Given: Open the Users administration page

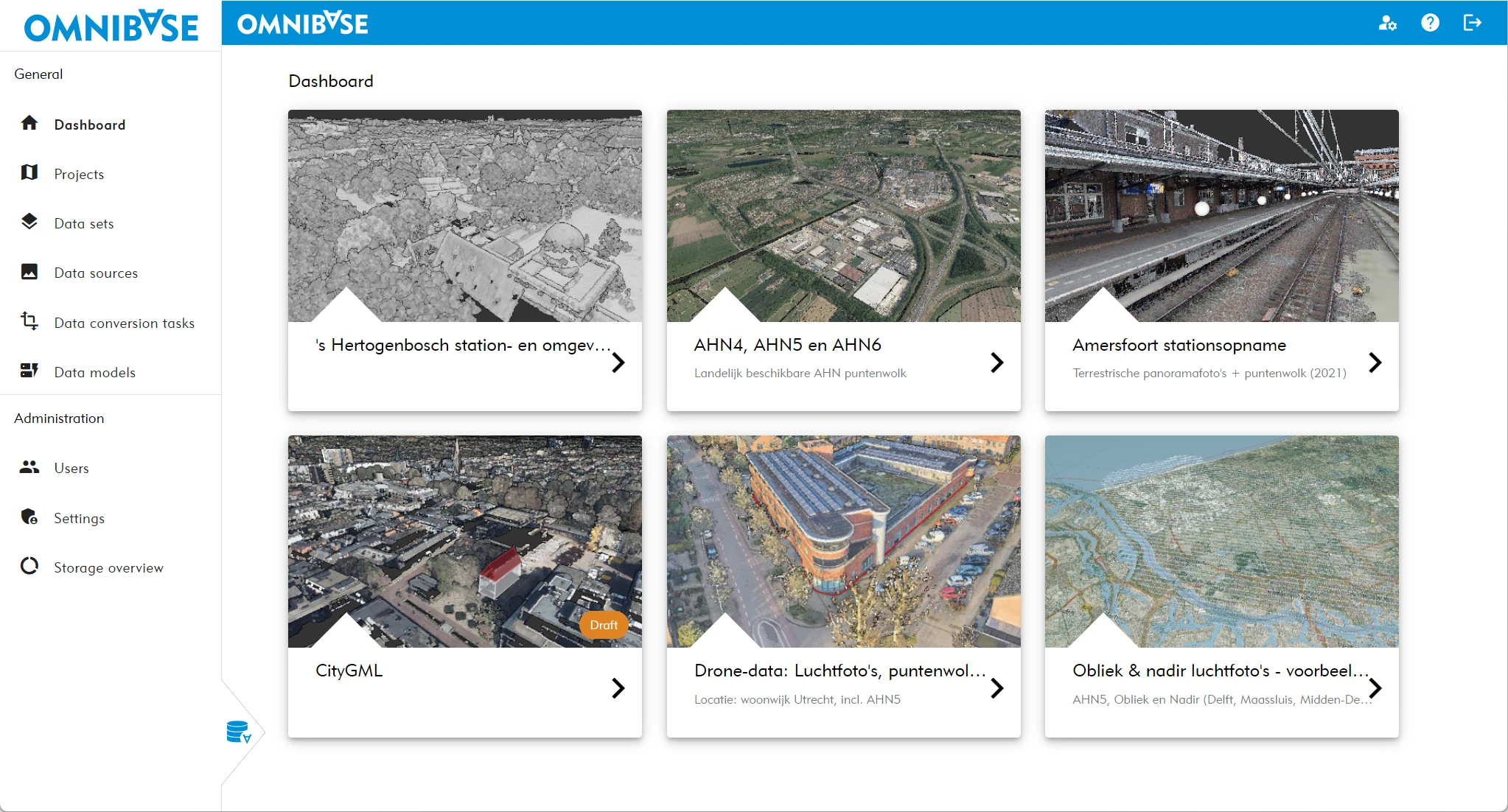Looking at the screenshot, I should pos(71,469).
